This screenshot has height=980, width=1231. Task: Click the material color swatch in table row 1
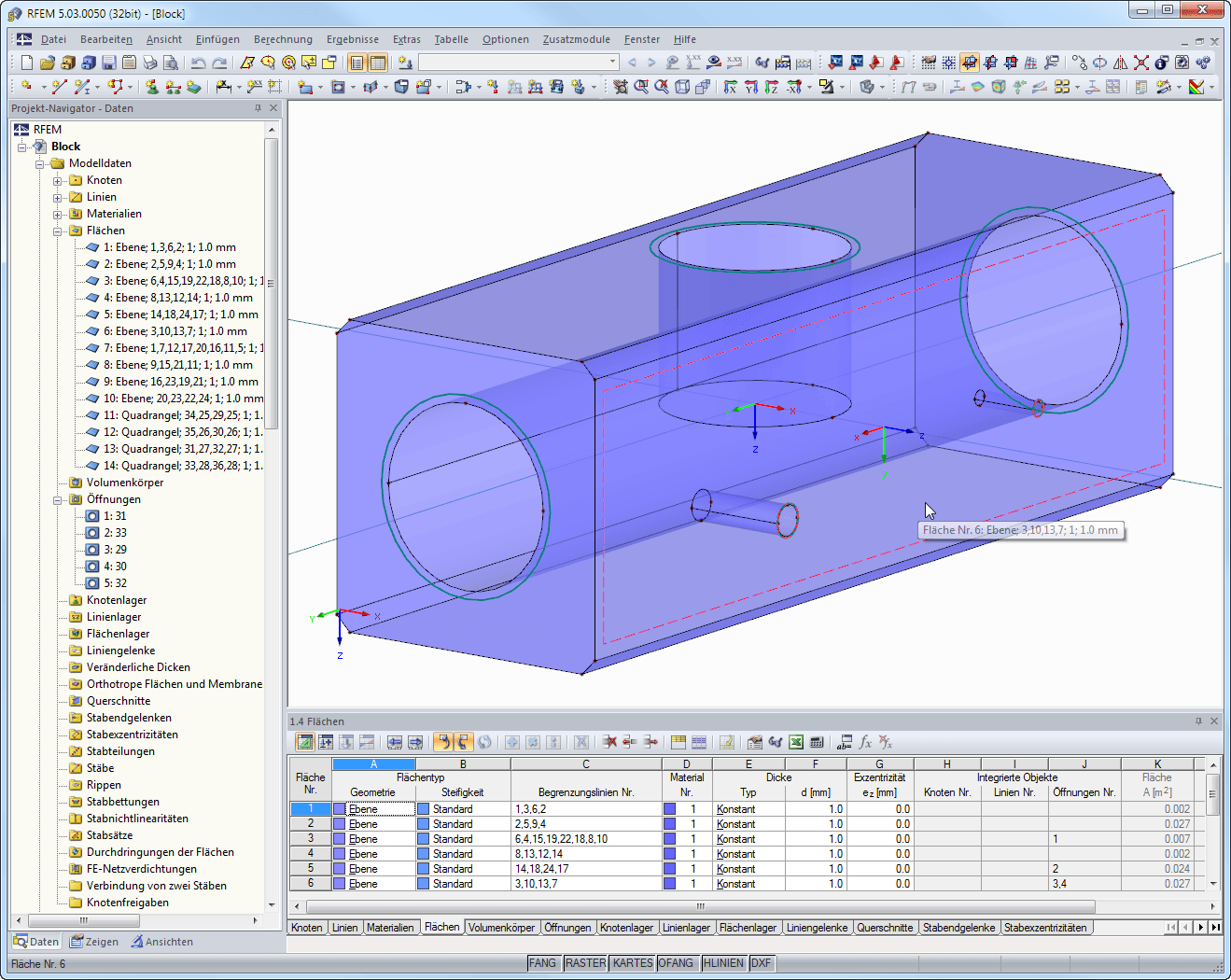click(669, 808)
